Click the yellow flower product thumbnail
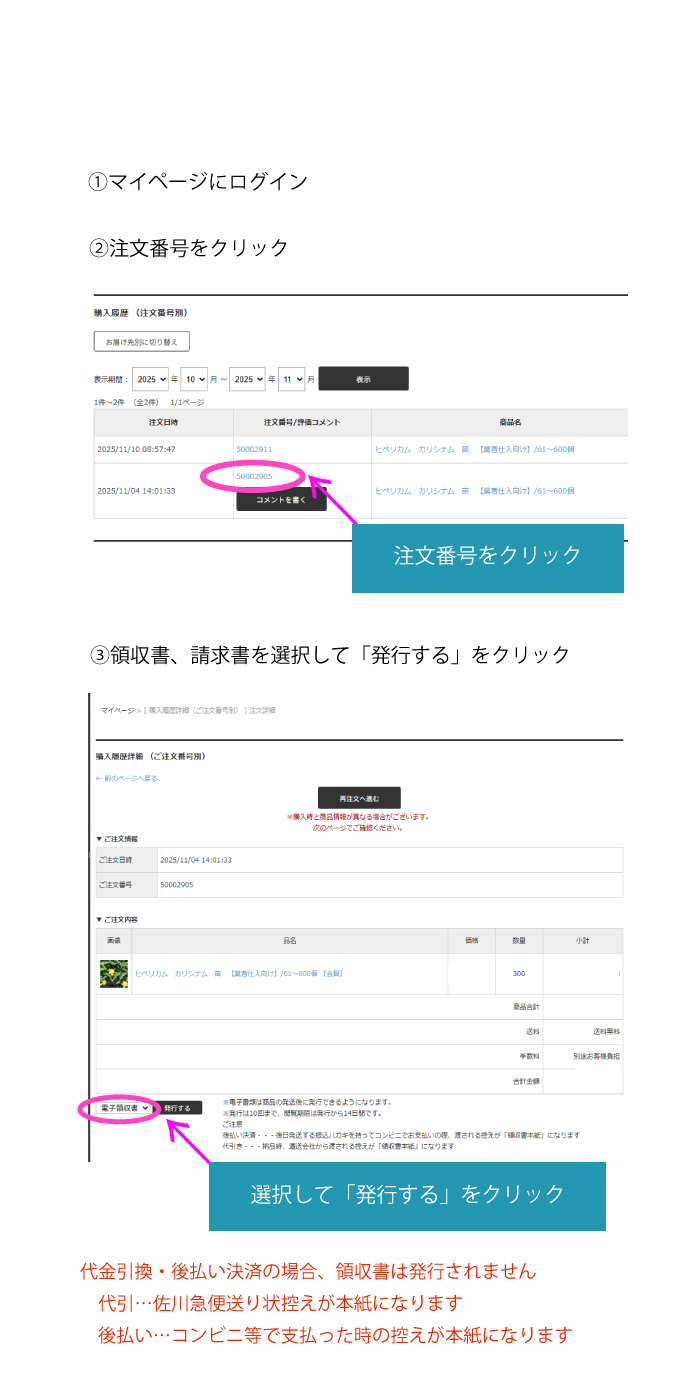The height and width of the screenshot is (1400, 700). coord(113,973)
